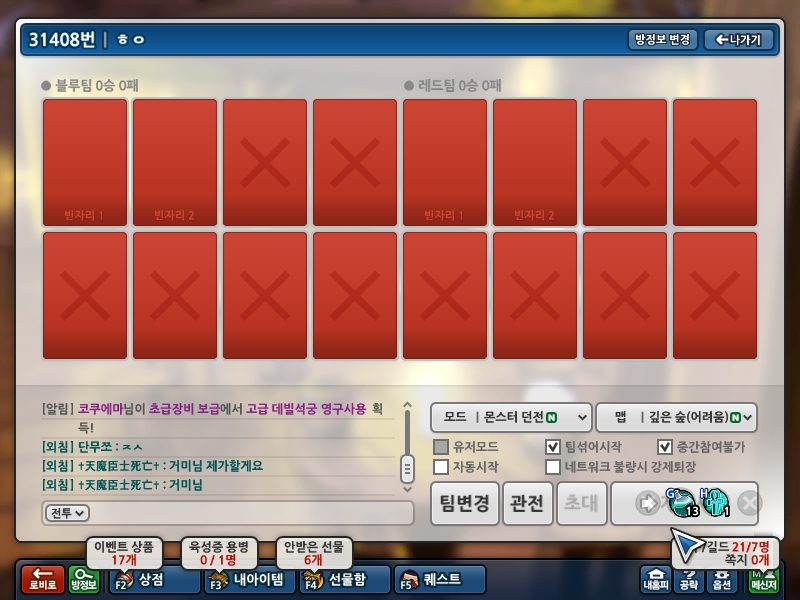
Task: Select the G potion item with count 13
Action: pos(682,503)
